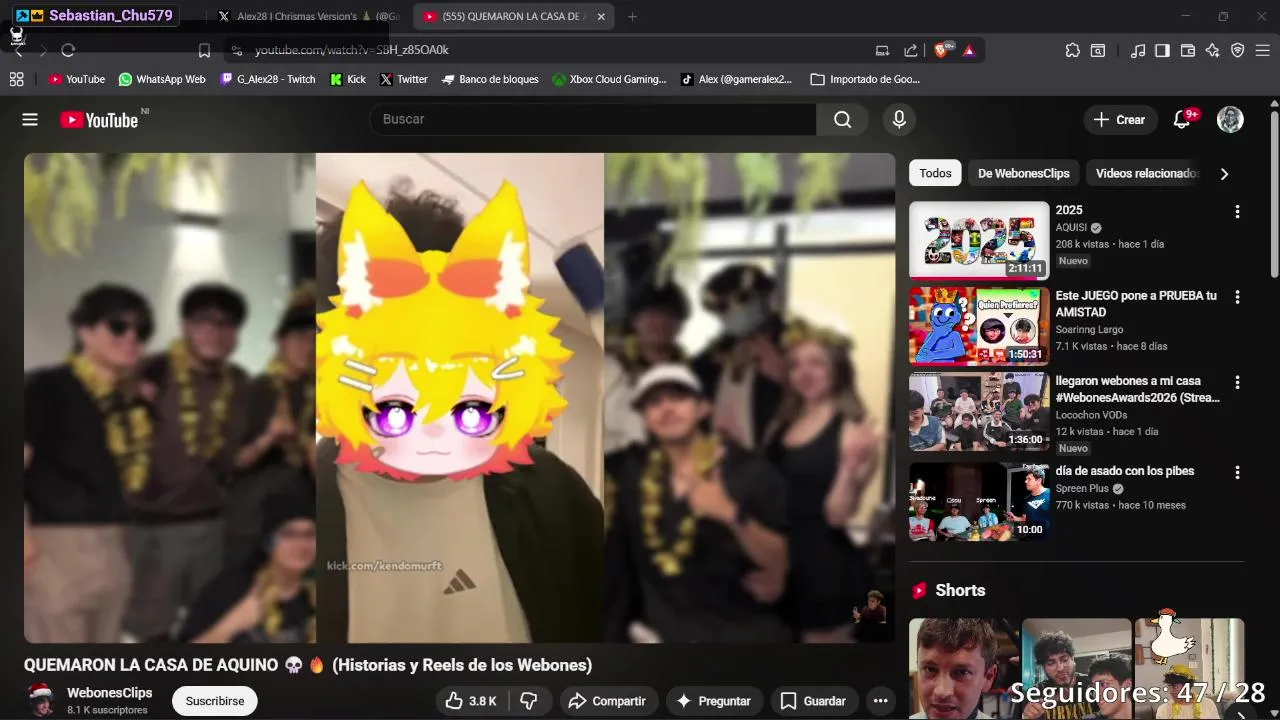This screenshot has height=720, width=1280.
Task: Open the account avatar menu
Action: click(x=1230, y=120)
